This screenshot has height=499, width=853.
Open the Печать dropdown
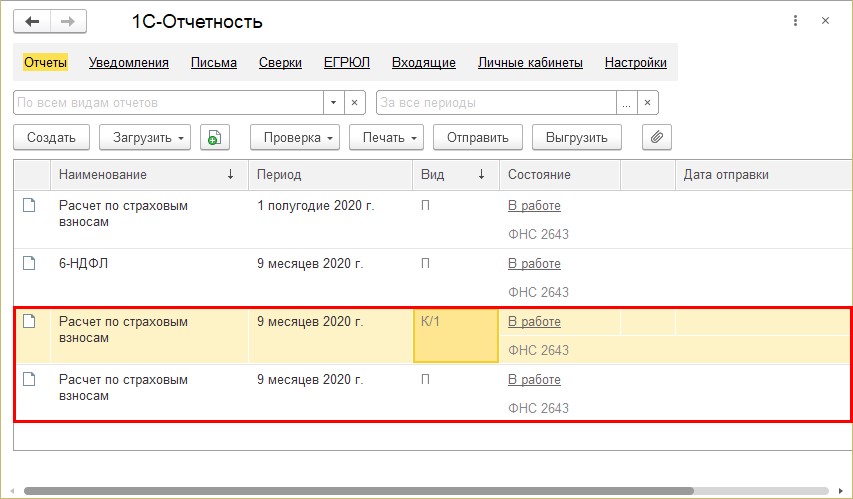386,137
